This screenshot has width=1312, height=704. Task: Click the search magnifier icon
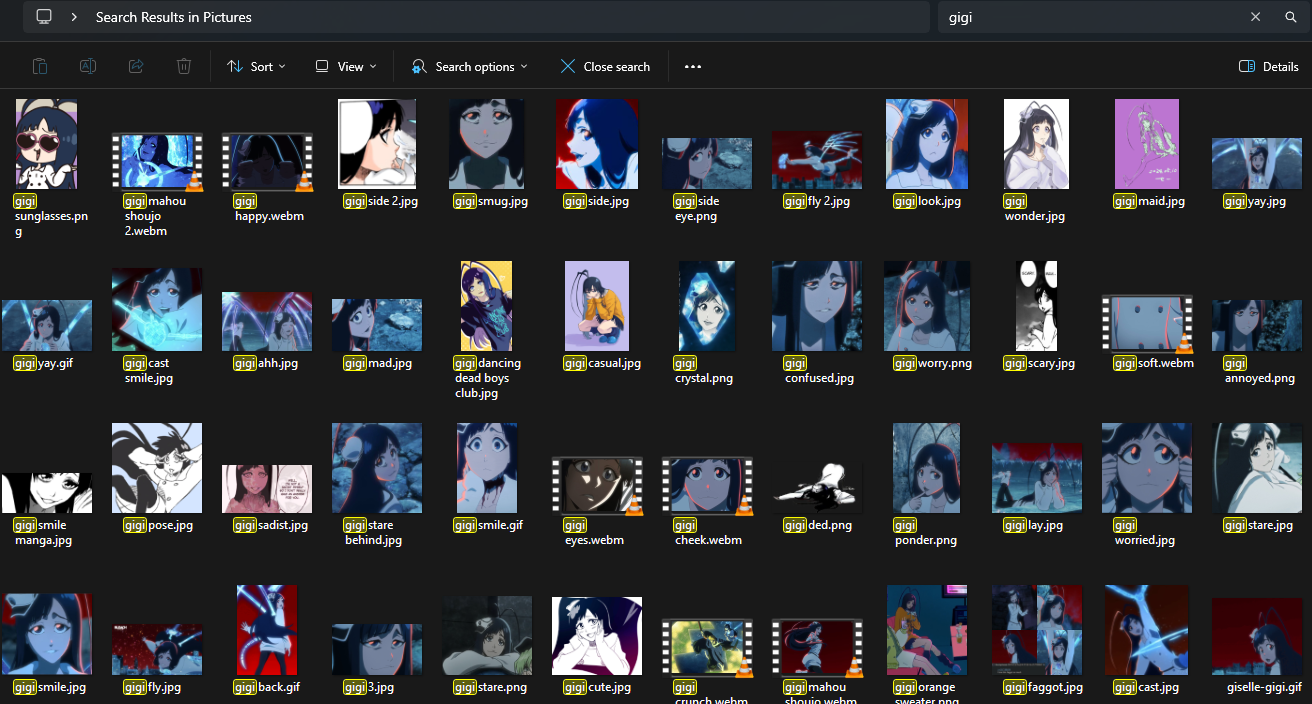[x=1290, y=17]
